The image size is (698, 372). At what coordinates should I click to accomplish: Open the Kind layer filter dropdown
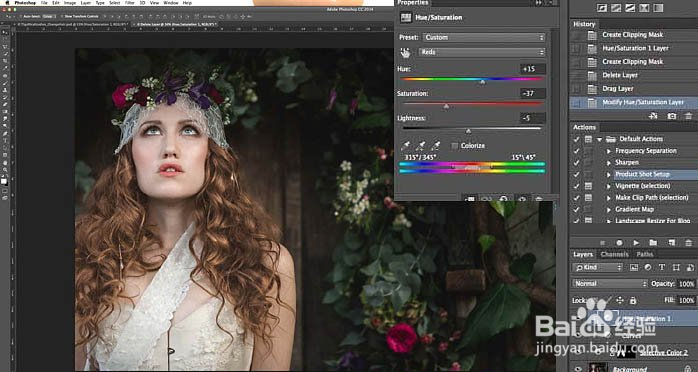(597, 267)
